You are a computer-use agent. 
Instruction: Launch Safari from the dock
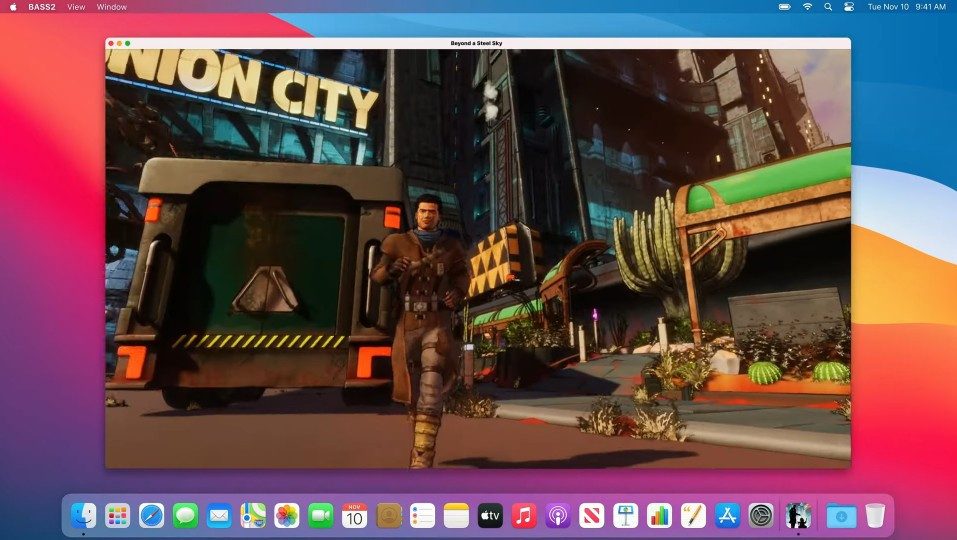151,516
